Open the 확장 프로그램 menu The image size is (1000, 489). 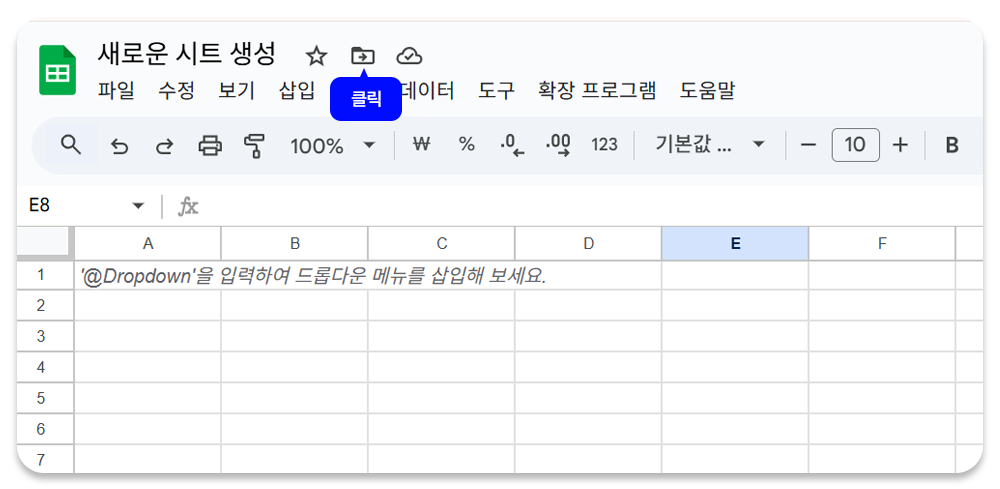597,91
